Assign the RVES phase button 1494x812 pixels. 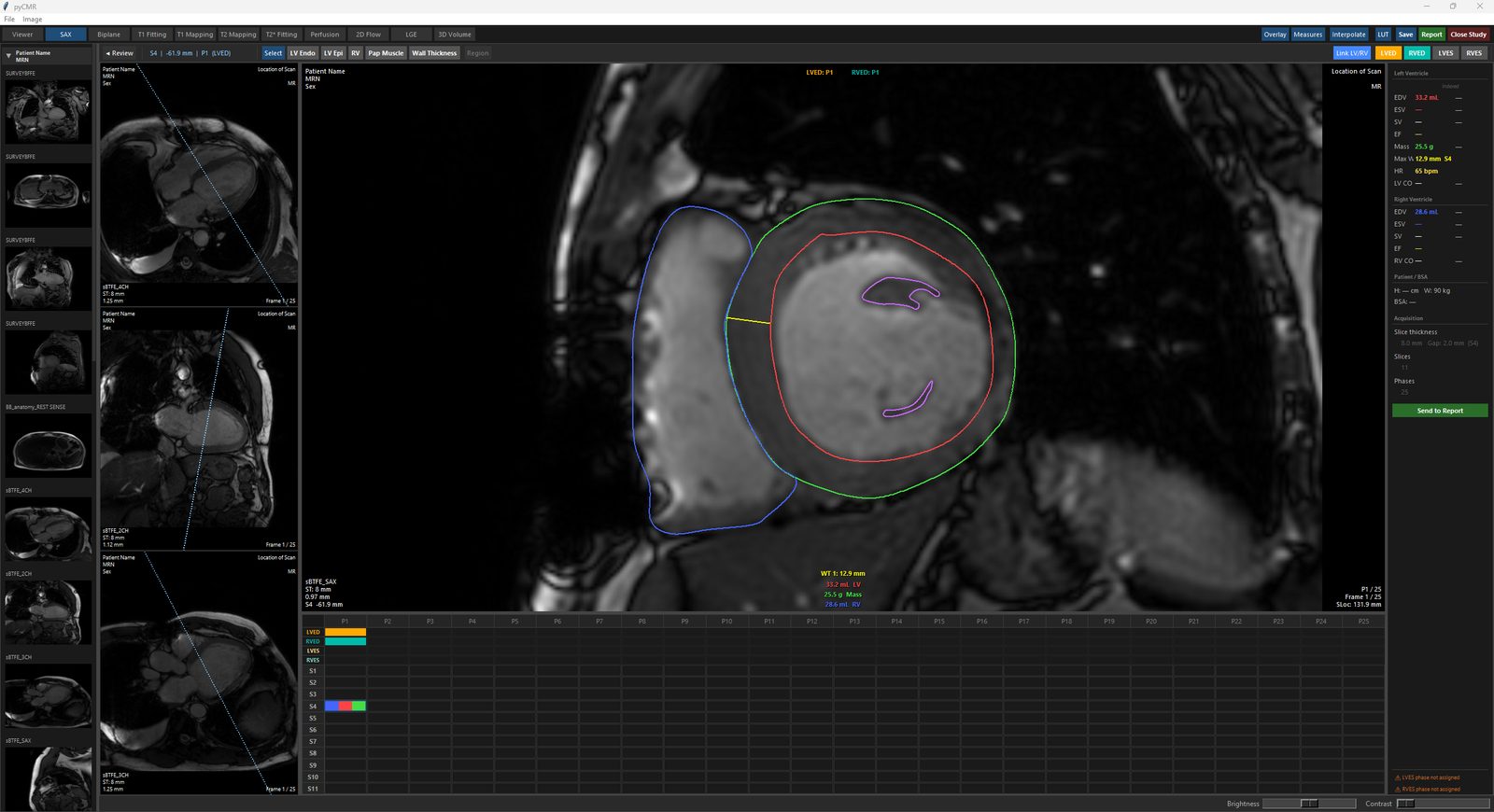point(1474,53)
